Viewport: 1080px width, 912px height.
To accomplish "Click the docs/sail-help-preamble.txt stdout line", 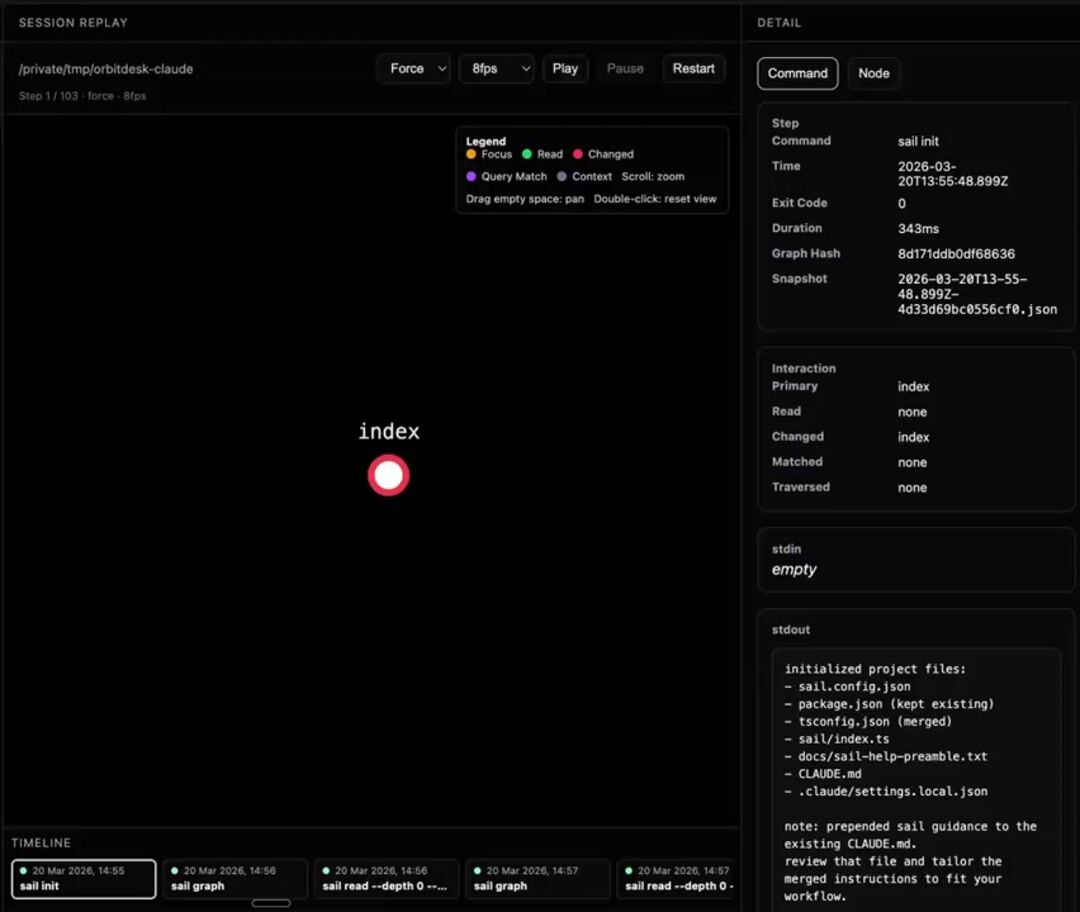I will pos(886,756).
